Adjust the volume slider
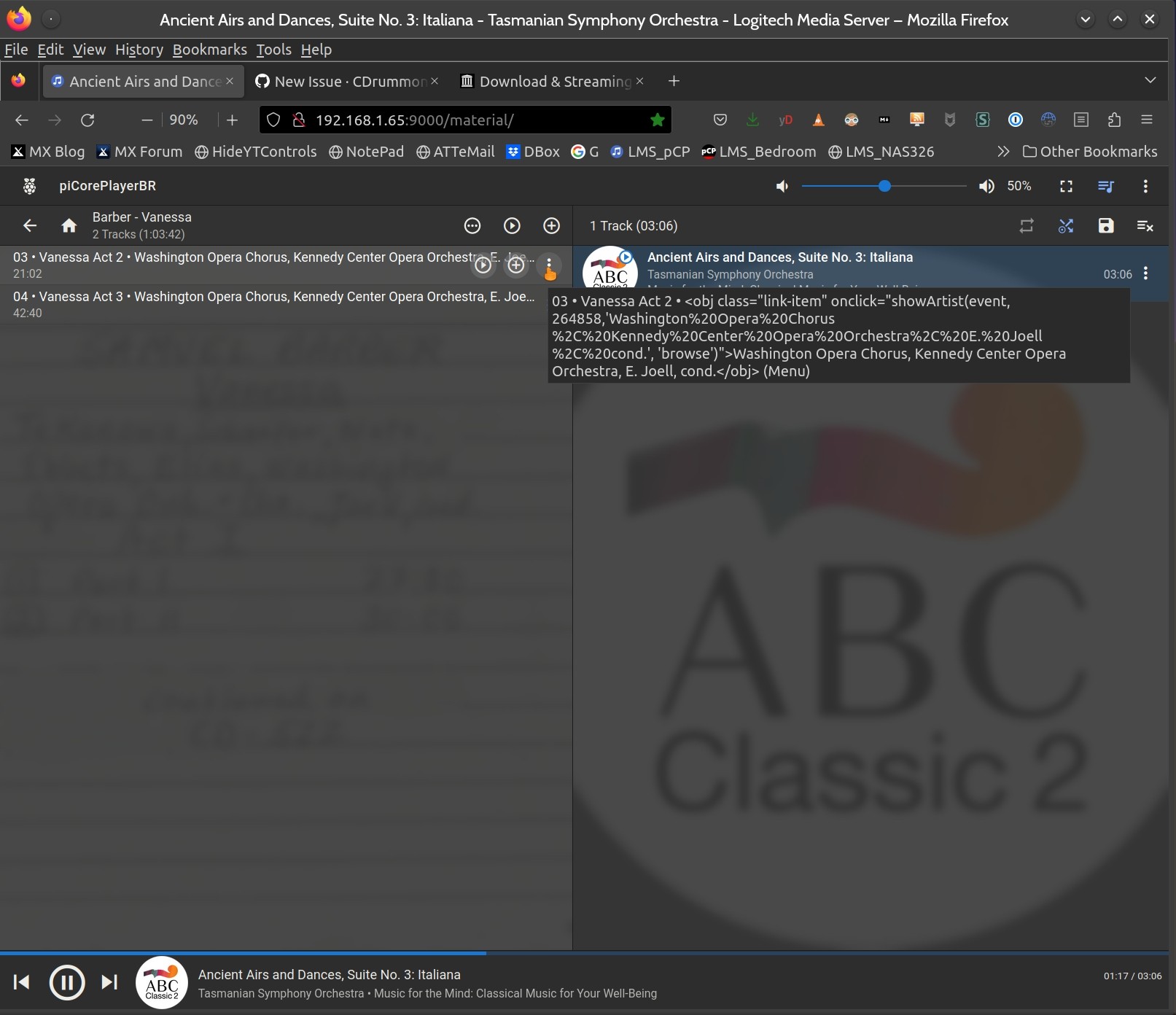The image size is (1176, 1015). (x=883, y=187)
